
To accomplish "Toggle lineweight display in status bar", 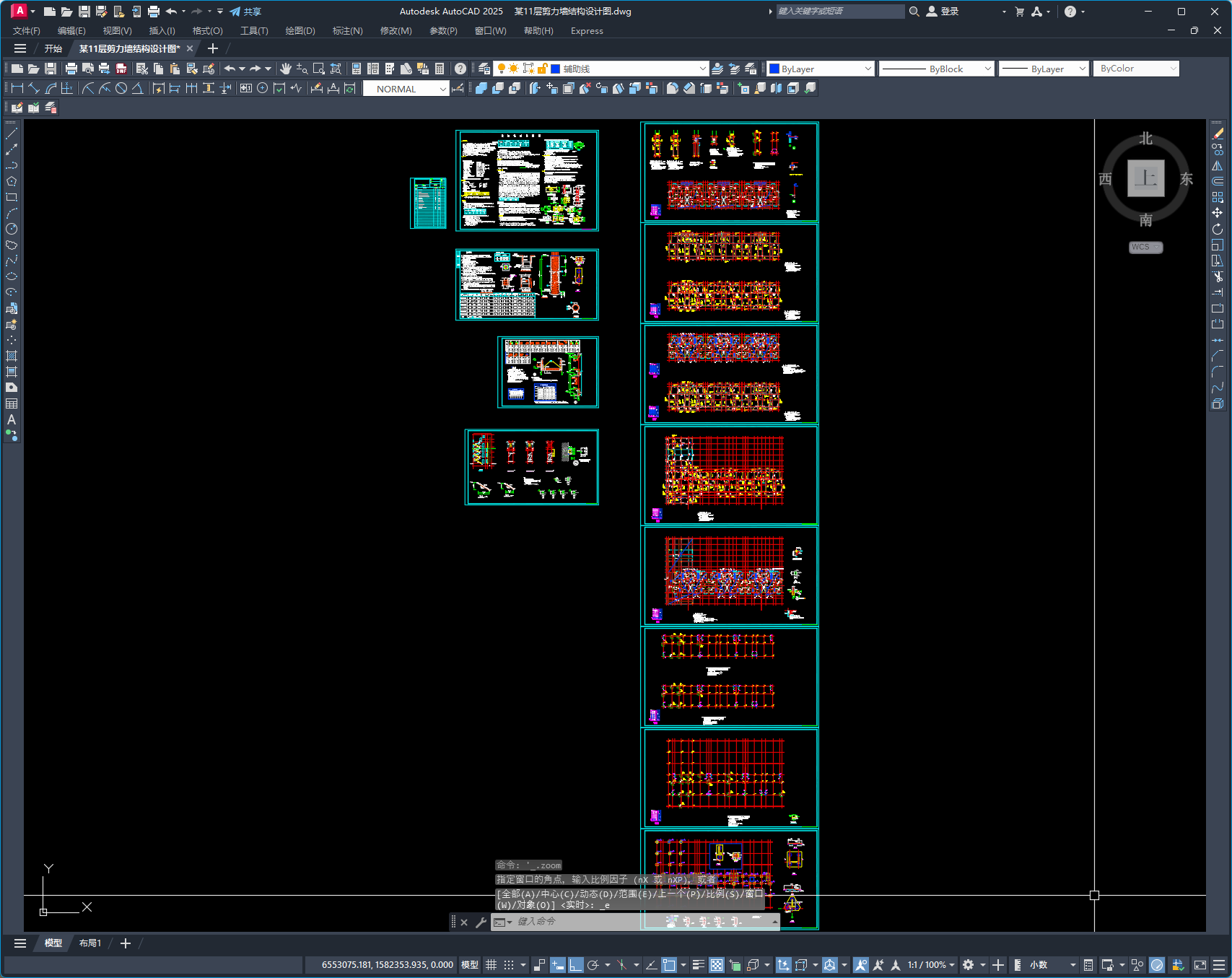I will [x=698, y=965].
